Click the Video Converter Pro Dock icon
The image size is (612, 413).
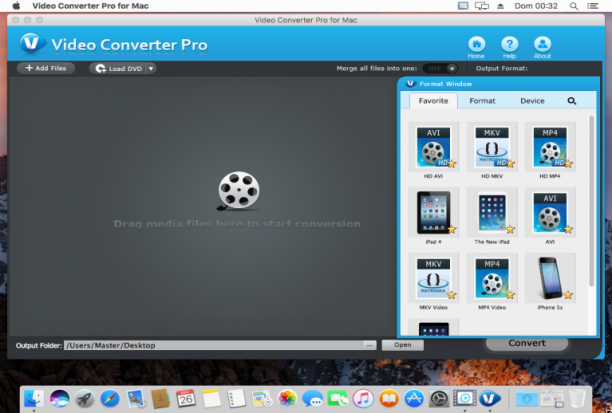(x=490, y=399)
